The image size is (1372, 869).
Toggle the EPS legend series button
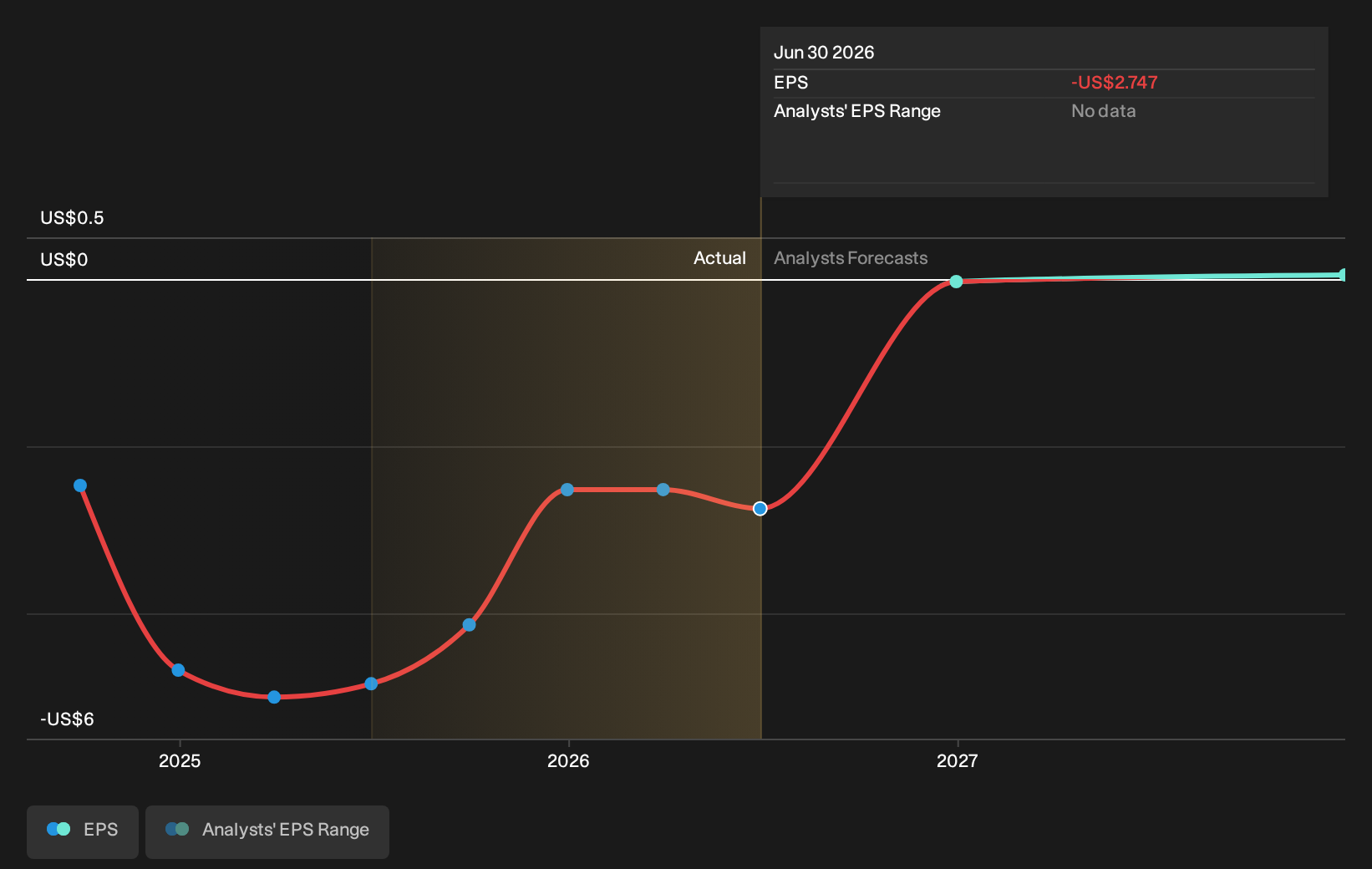(83, 831)
